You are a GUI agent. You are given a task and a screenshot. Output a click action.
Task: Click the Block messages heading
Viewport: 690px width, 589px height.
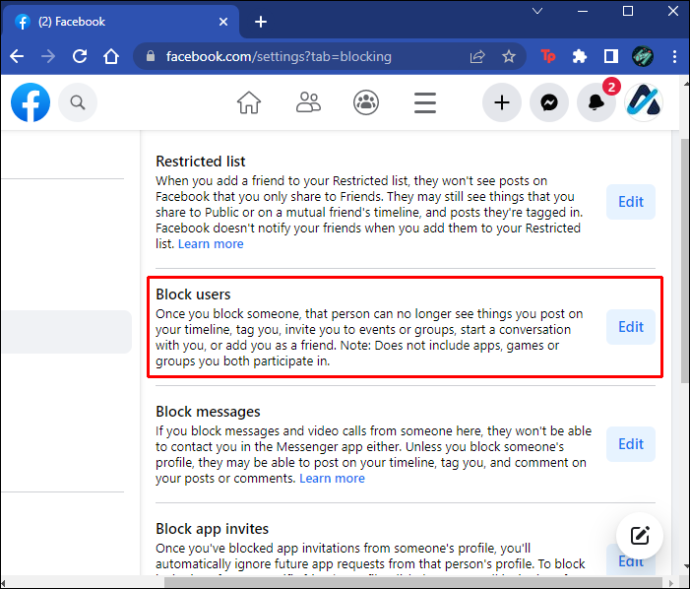click(x=208, y=412)
